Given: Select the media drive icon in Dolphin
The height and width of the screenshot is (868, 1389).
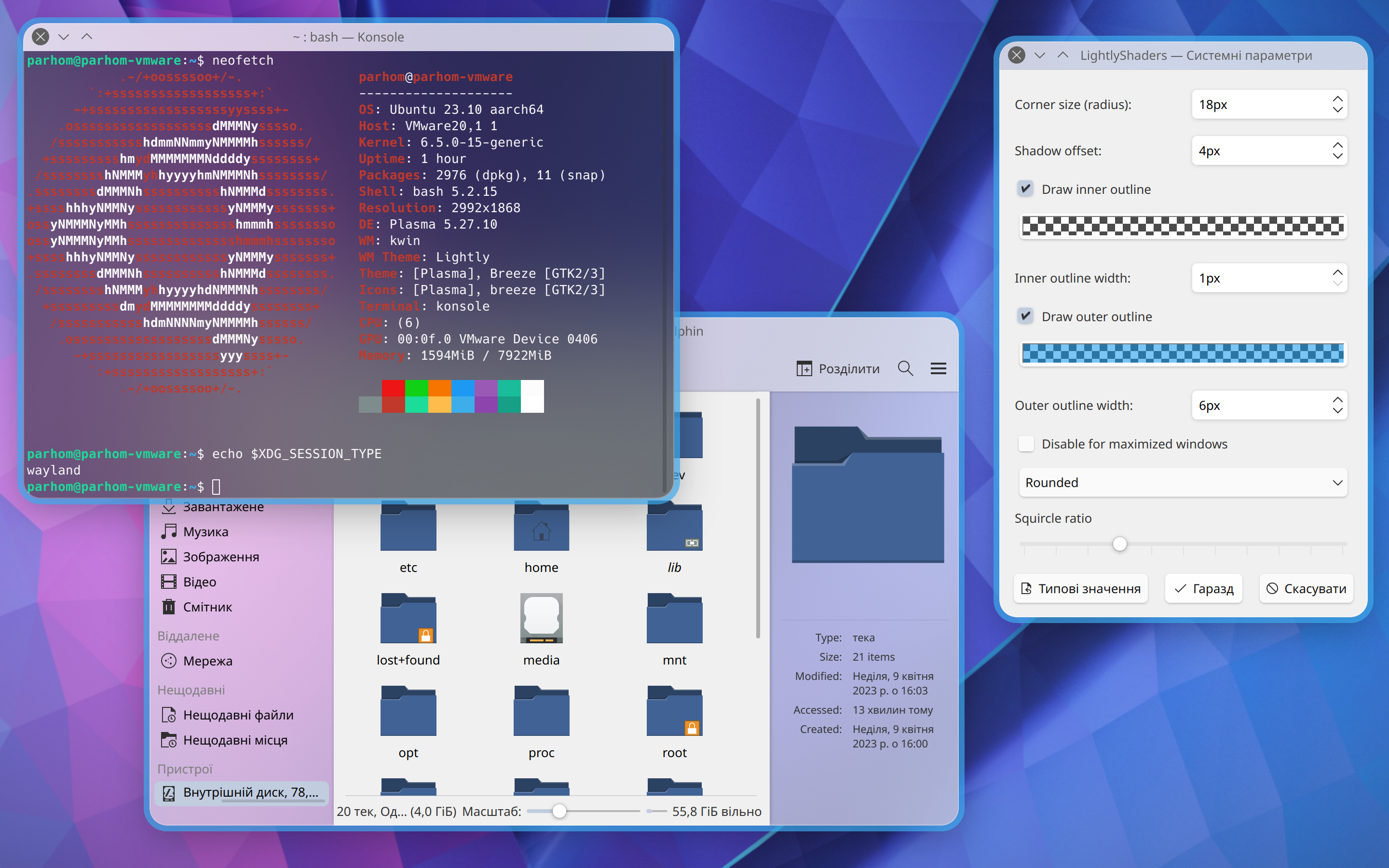Looking at the screenshot, I should click(541, 618).
